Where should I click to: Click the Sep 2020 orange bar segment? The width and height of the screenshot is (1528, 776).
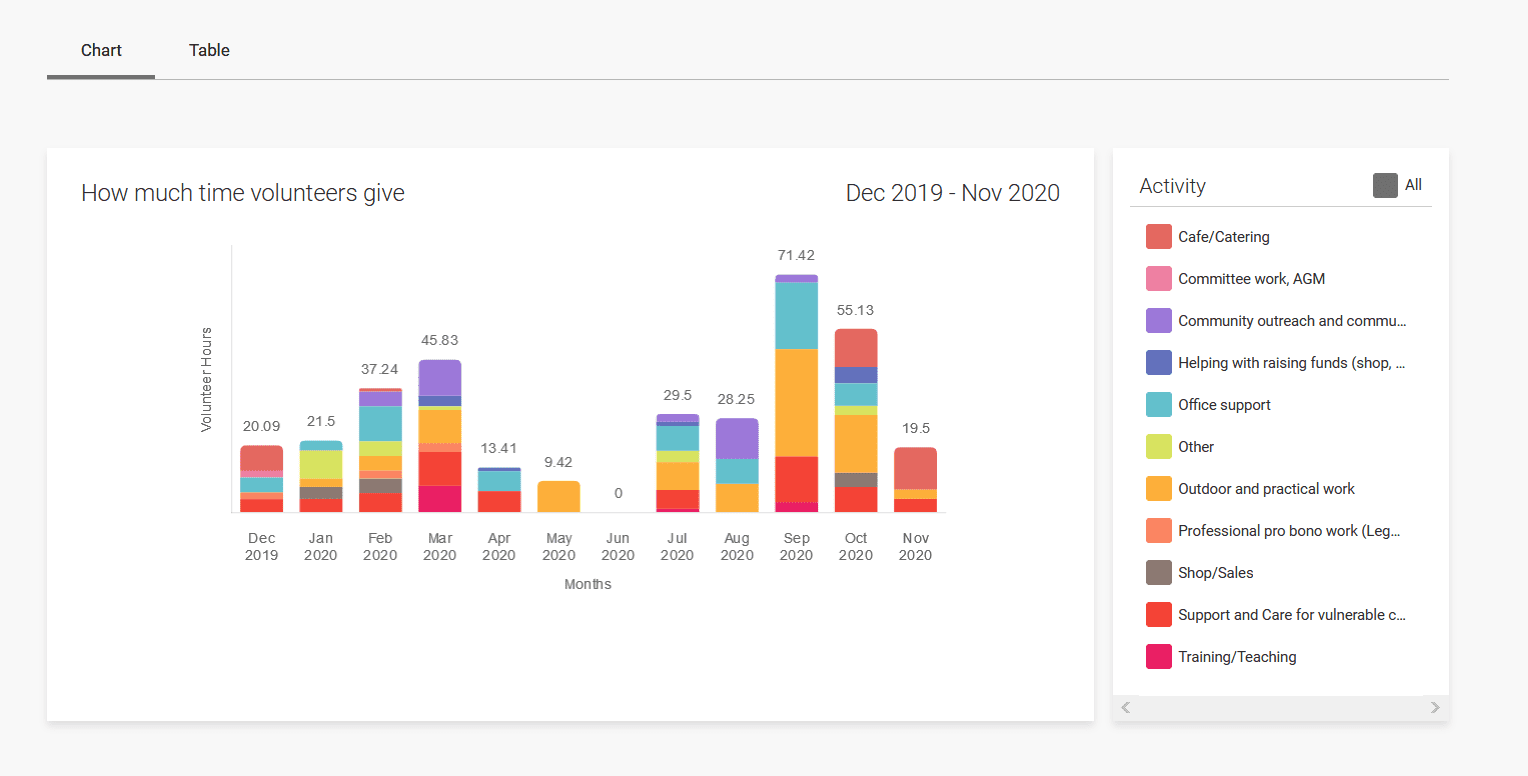796,402
